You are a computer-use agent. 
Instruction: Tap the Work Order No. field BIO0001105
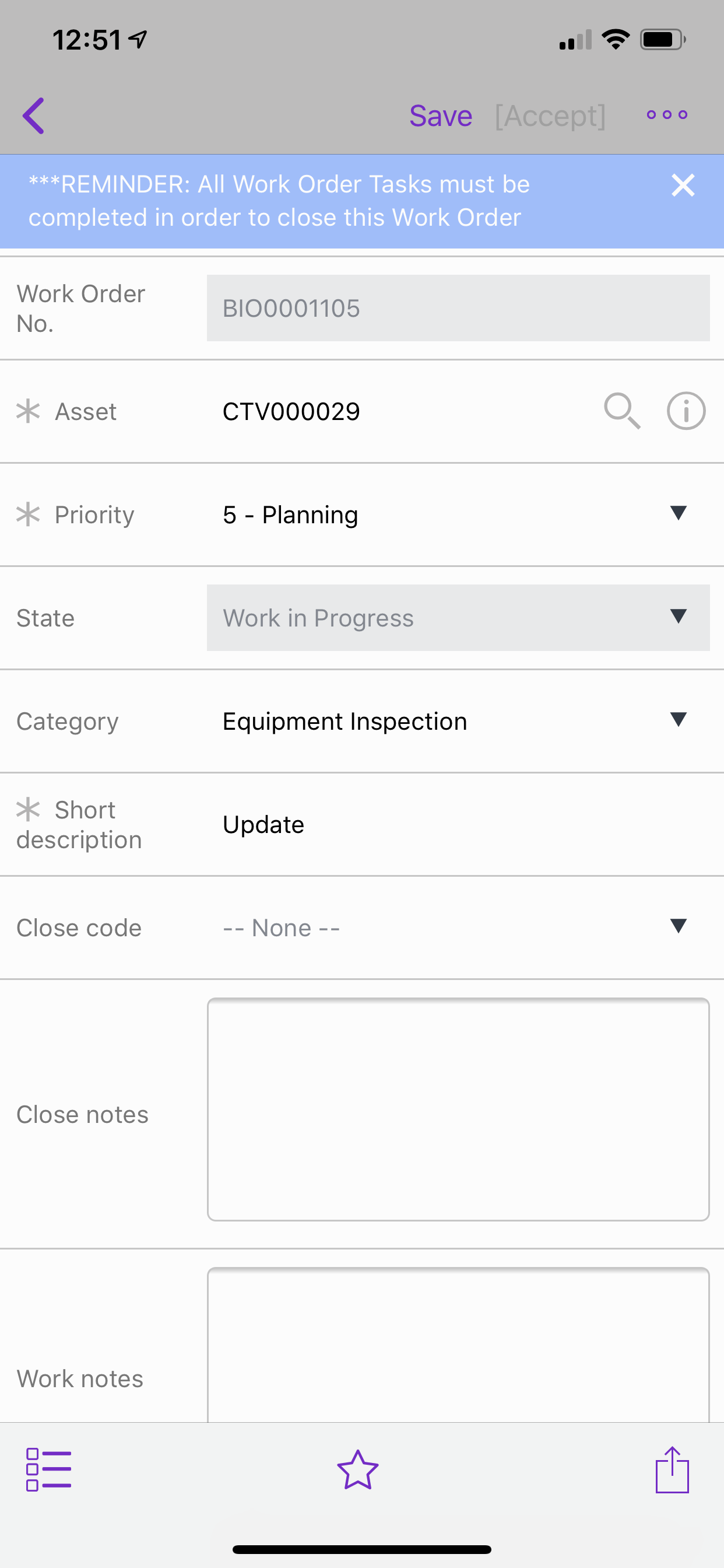[458, 308]
